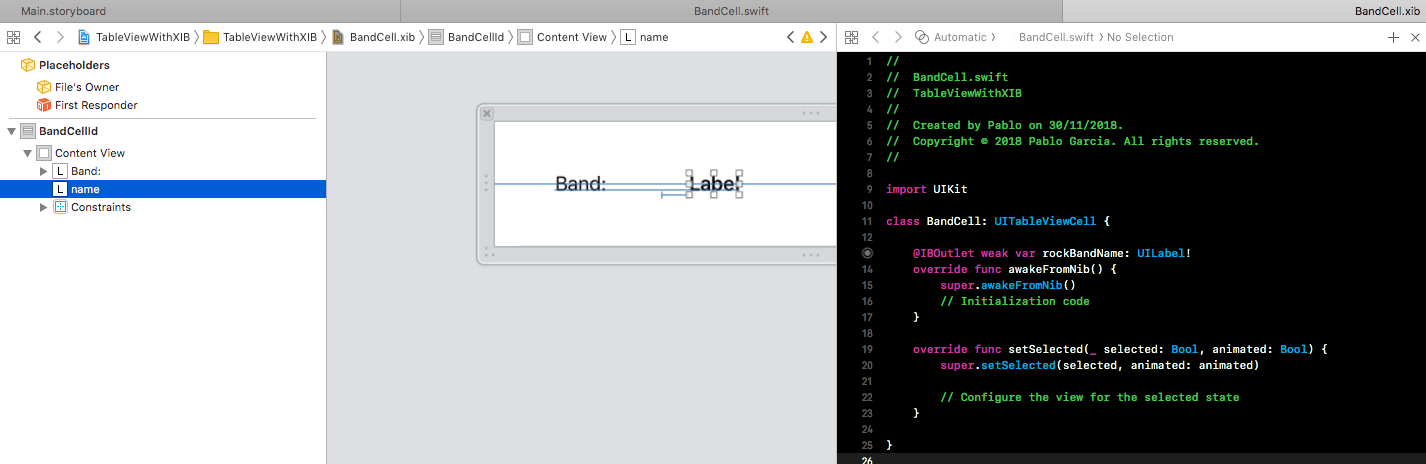1426x464 pixels.
Task: Select horizontal spacing constraint between canvas labels
Action: coord(674,194)
